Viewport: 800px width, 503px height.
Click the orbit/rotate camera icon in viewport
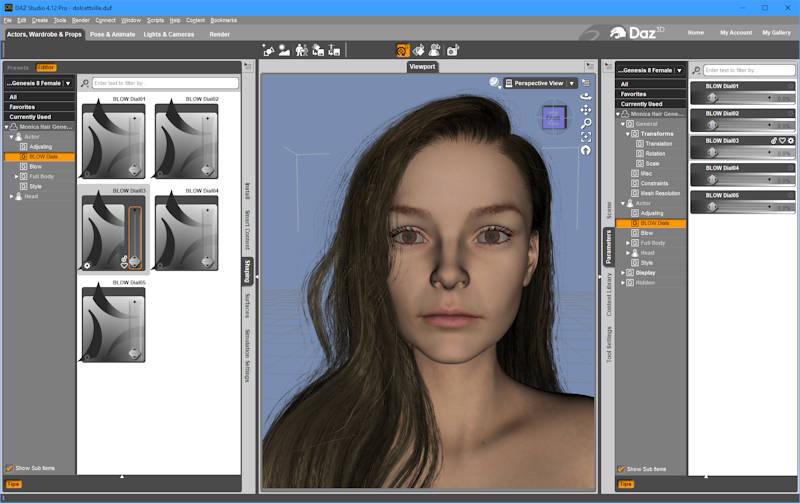[586, 96]
